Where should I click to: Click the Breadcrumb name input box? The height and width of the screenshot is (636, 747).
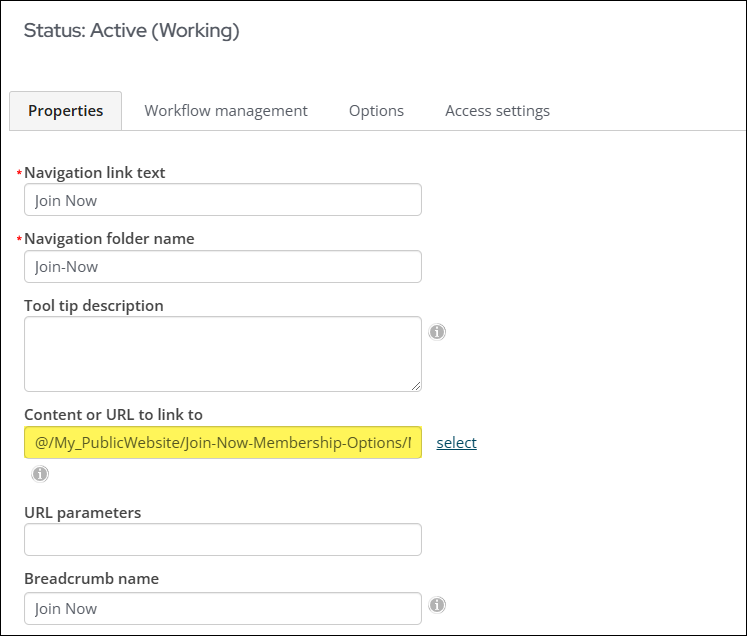pos(222,608)
